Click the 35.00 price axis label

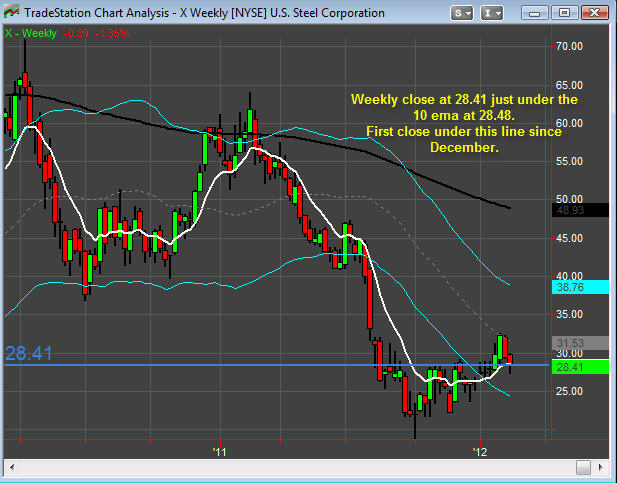(x=569, y=315)
